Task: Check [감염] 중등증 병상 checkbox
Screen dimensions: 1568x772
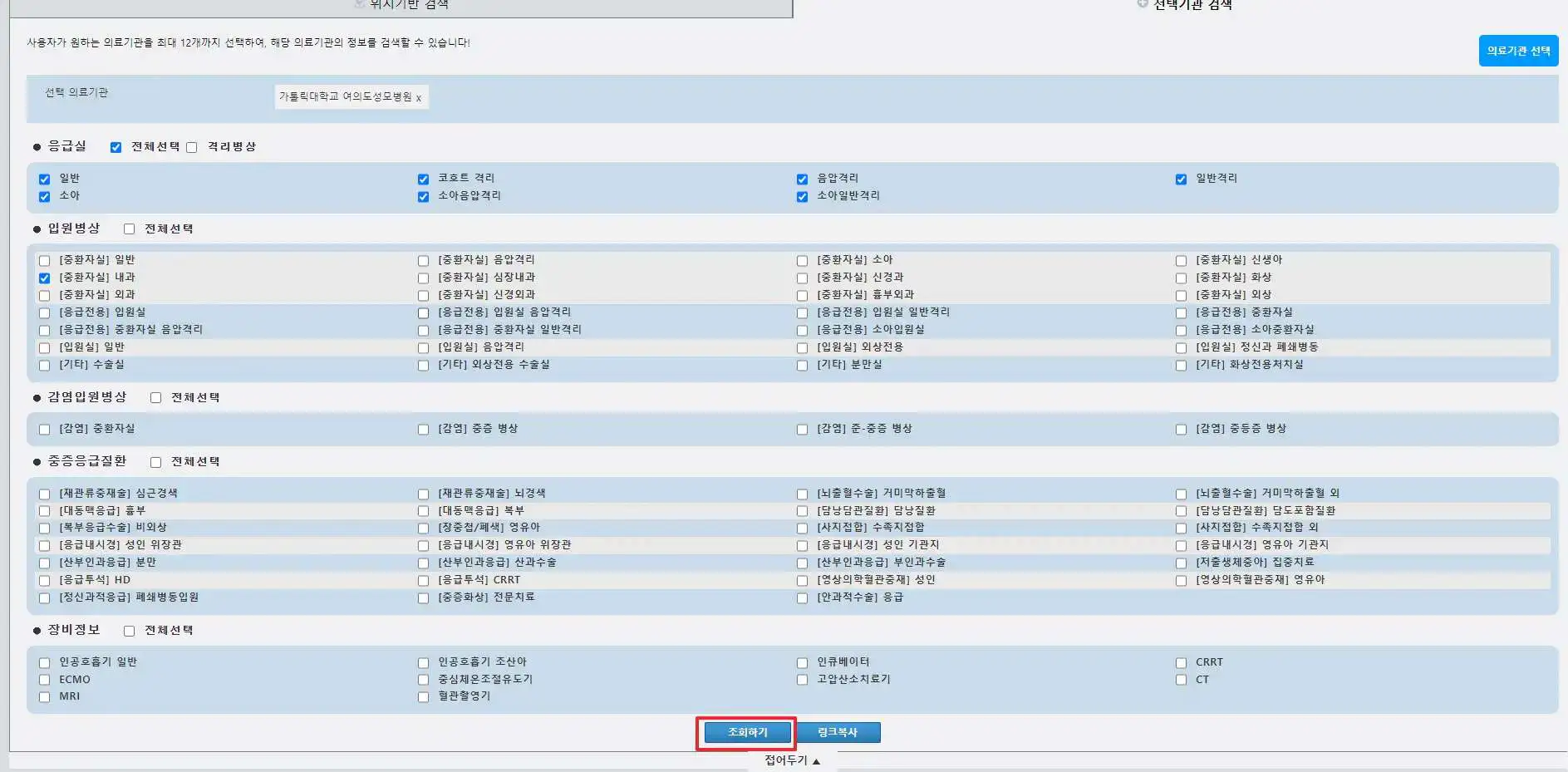Action: (1181, 429)
